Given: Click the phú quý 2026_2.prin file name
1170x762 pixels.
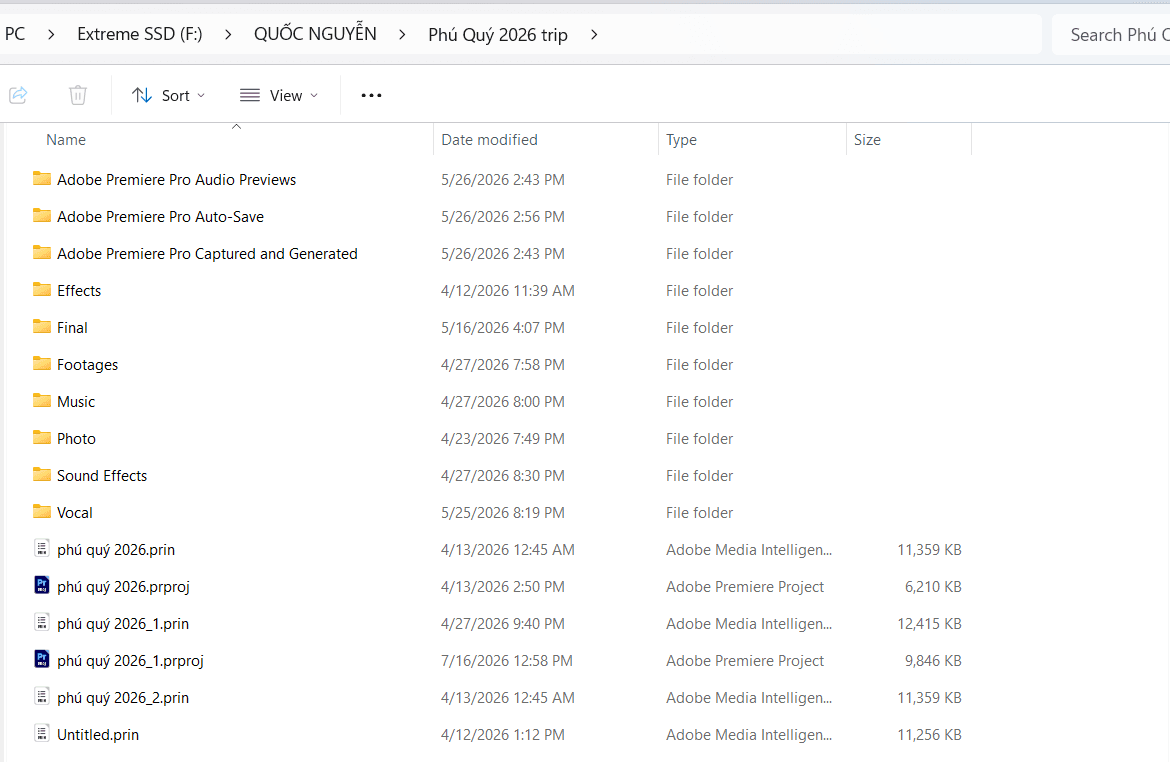Looking at the screenshot, I should [x=123, y=698].
